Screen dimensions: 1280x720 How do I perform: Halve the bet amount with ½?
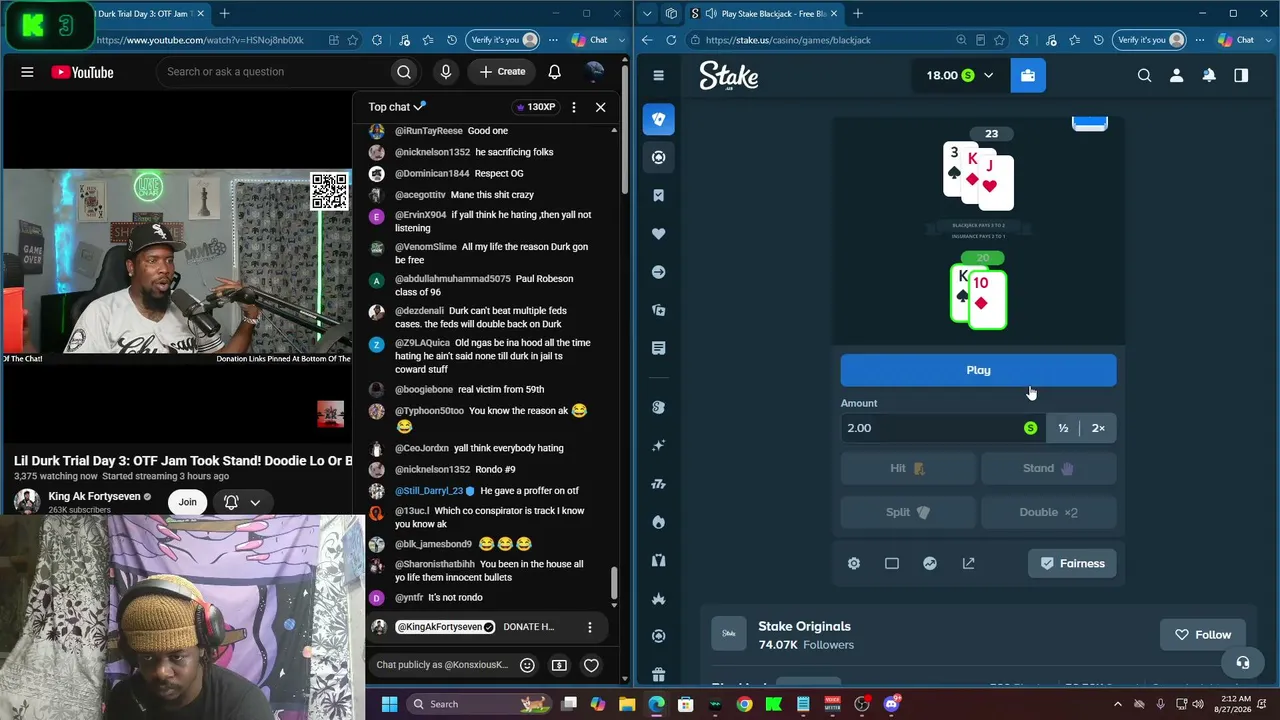pyautogui.click(x=1063, y=428)
